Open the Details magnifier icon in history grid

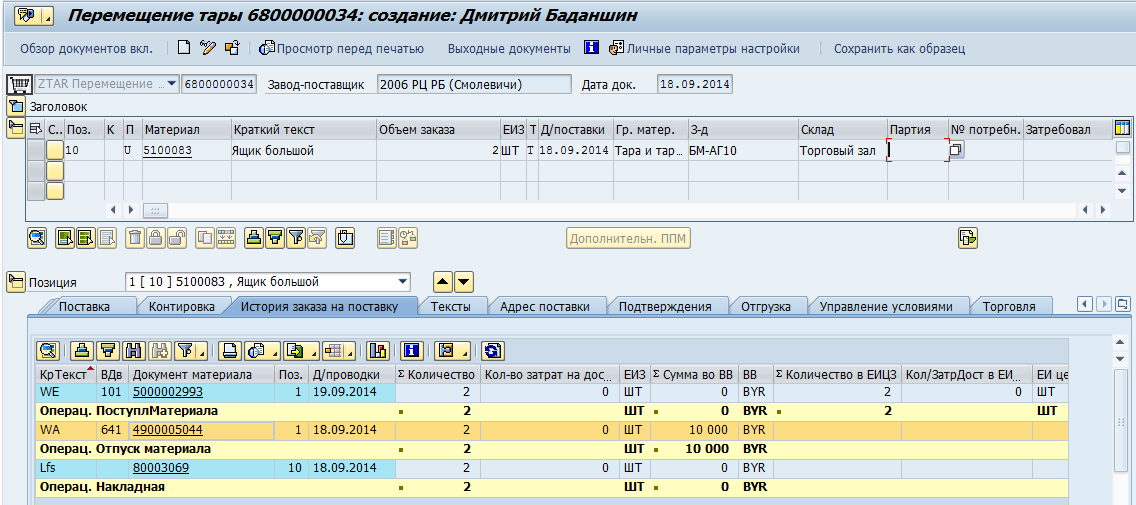(x=48, y=350)
